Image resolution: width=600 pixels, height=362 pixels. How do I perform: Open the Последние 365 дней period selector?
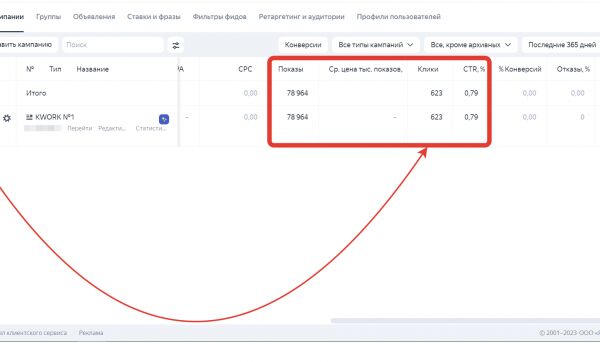point(562,45)
